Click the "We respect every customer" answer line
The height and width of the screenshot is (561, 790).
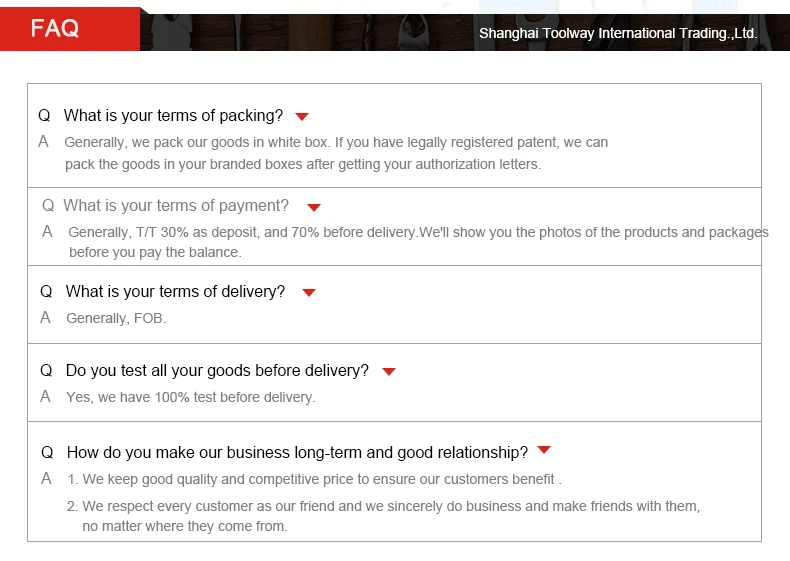coord(390,507)
